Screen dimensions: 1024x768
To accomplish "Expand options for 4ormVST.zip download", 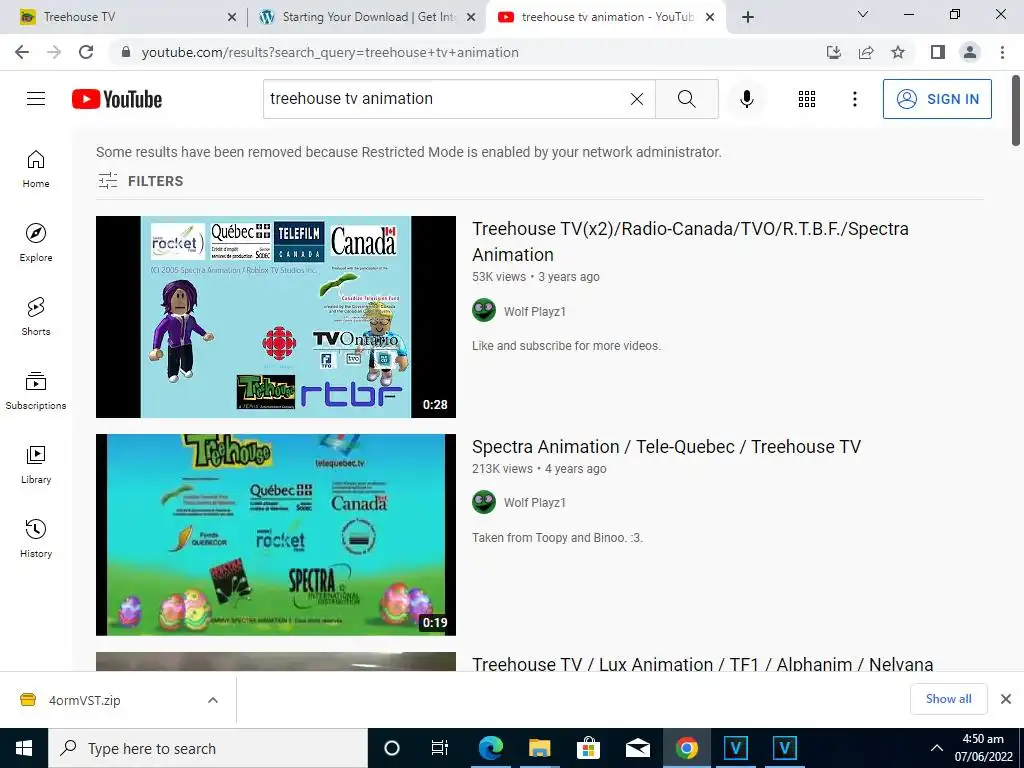I will pos(213,700).
